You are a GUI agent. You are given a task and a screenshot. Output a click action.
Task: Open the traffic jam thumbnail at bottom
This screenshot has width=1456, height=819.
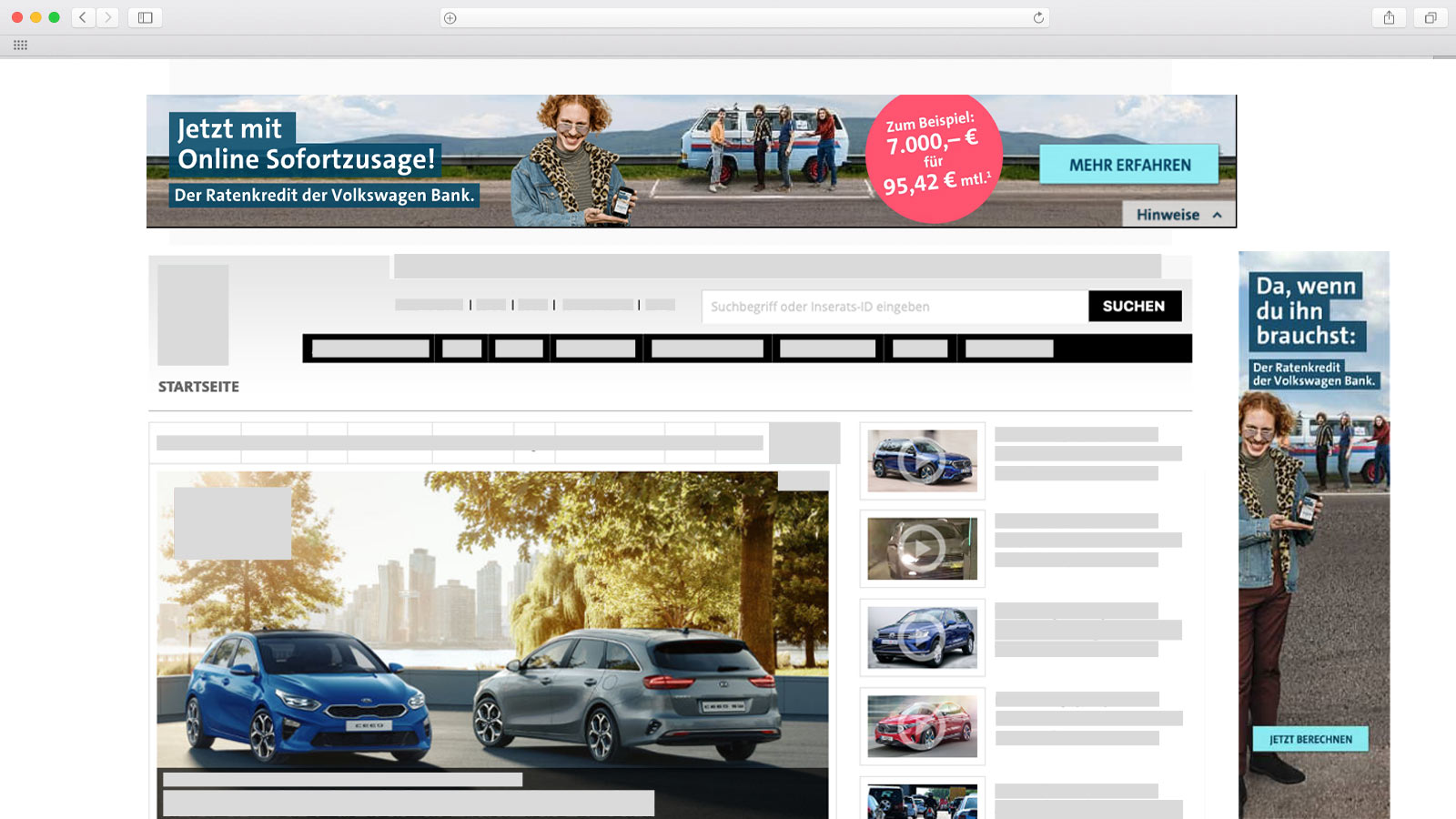[922, 802]
